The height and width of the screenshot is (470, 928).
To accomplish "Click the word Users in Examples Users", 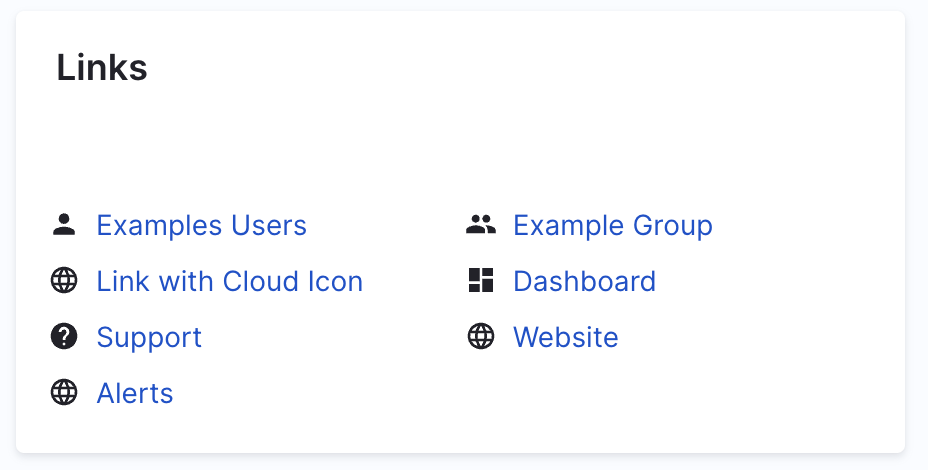I will point(269,226).
